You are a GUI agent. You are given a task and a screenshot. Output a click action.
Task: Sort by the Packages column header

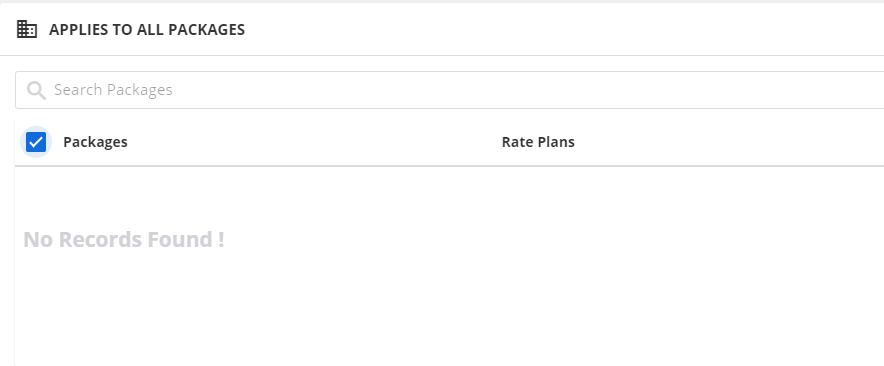(95, 142)
